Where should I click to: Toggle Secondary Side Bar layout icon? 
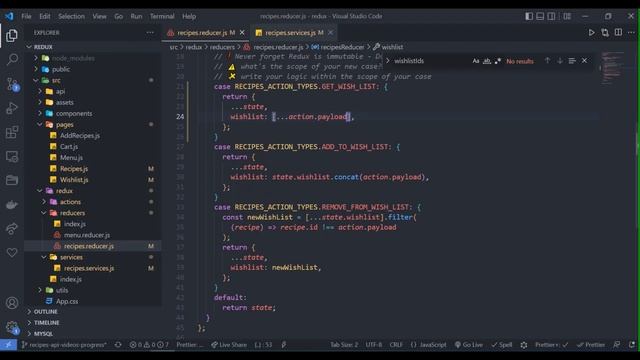[551, 16]
